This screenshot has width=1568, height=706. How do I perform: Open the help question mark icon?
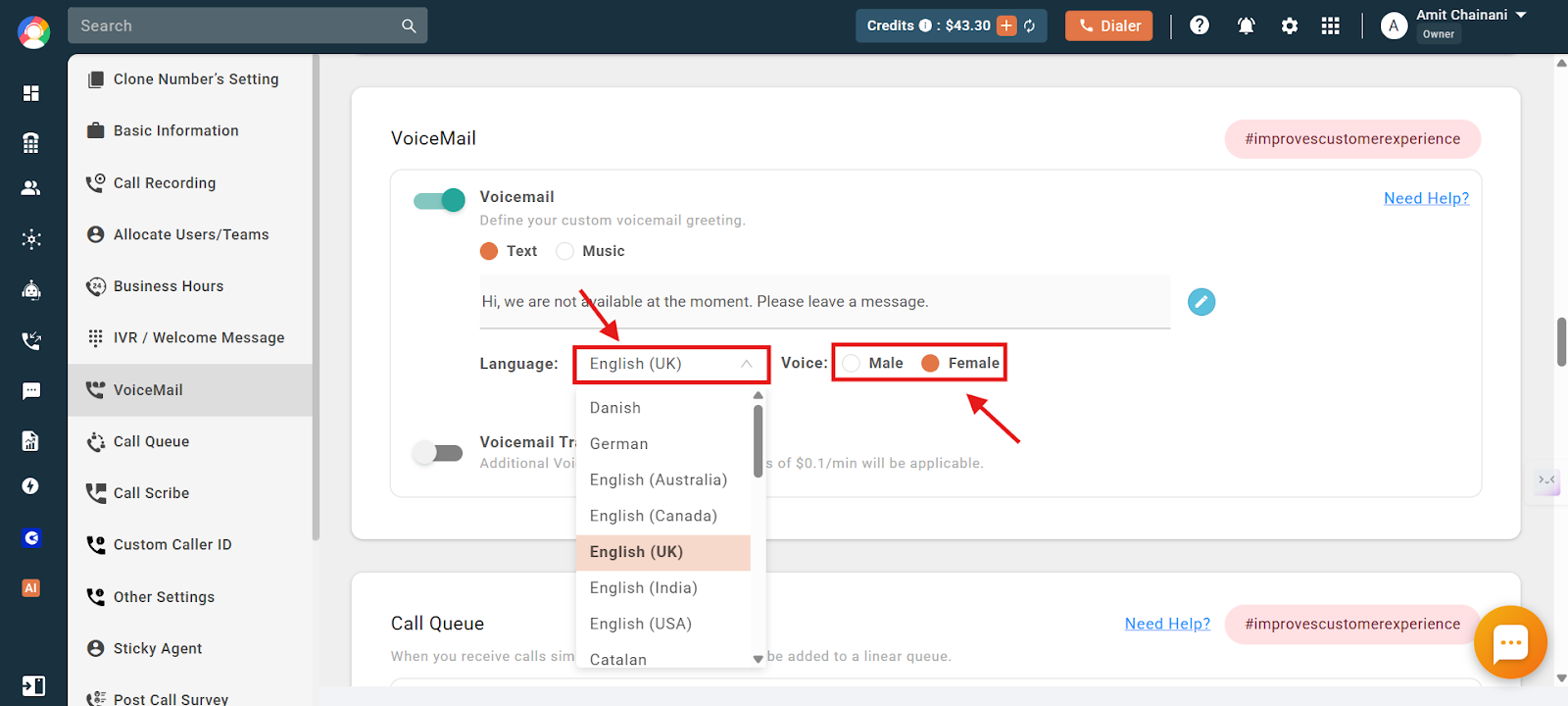pyautogui.click(x=1200, y=25)
